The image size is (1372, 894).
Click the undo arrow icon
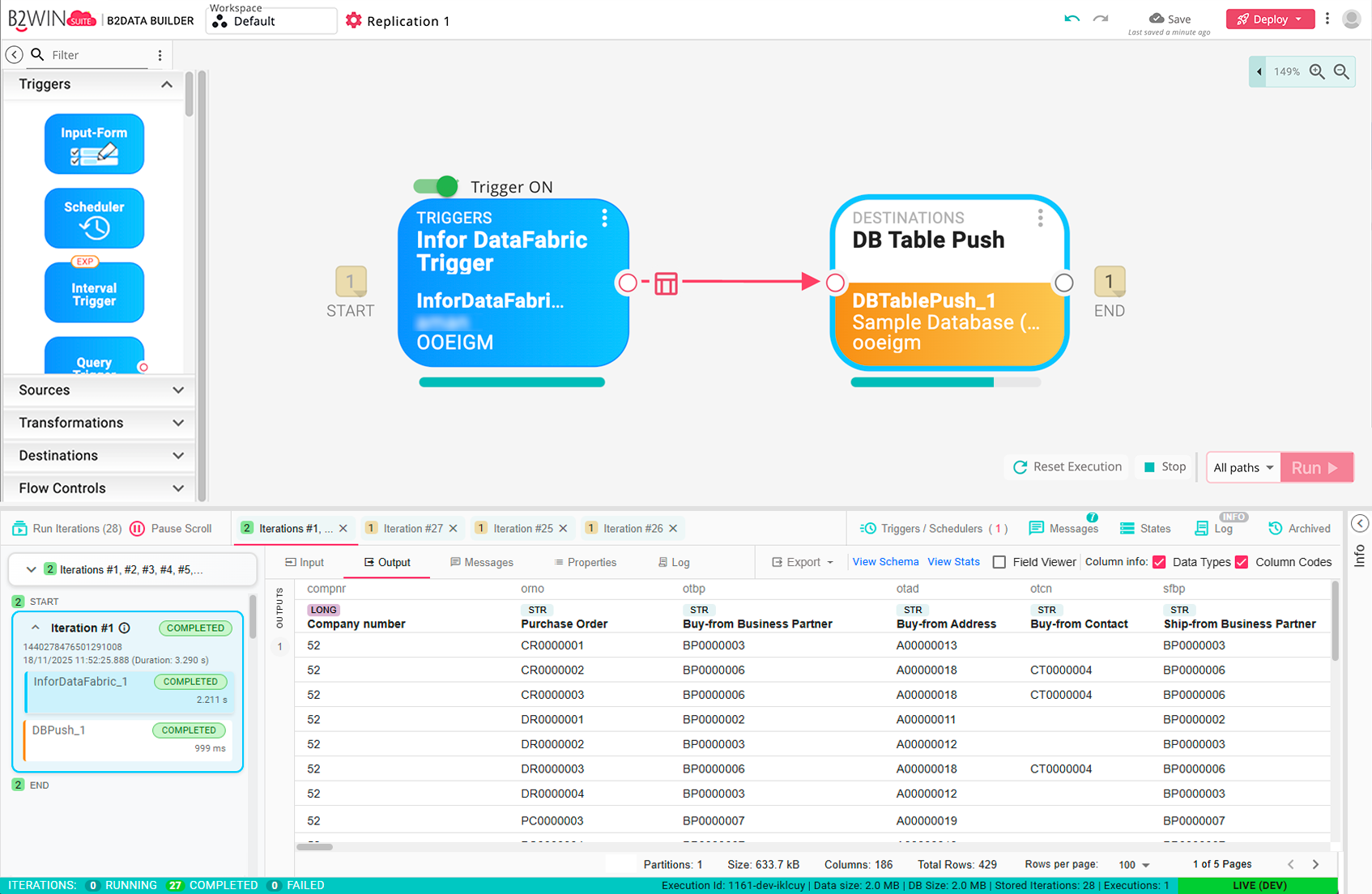1072,19
